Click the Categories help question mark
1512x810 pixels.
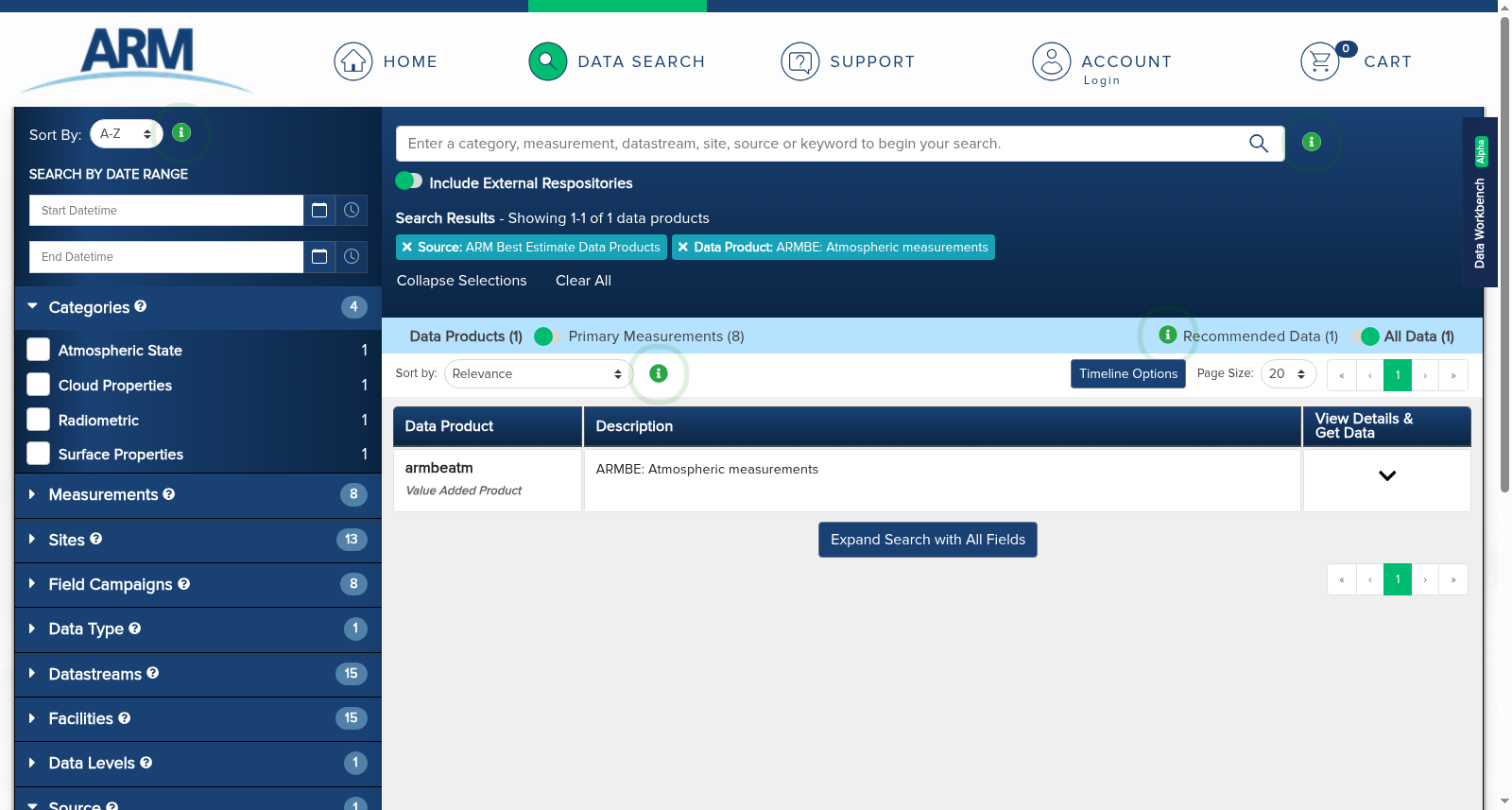[x=141, y=306]
